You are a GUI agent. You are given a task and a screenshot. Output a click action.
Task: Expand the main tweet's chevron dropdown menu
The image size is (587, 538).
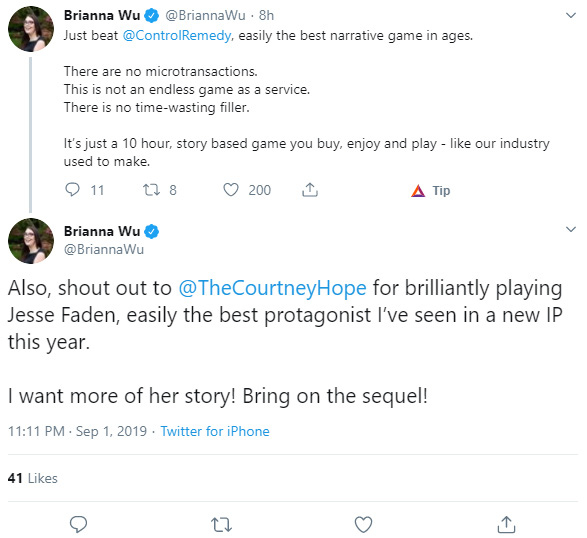[x=571, y=229]
